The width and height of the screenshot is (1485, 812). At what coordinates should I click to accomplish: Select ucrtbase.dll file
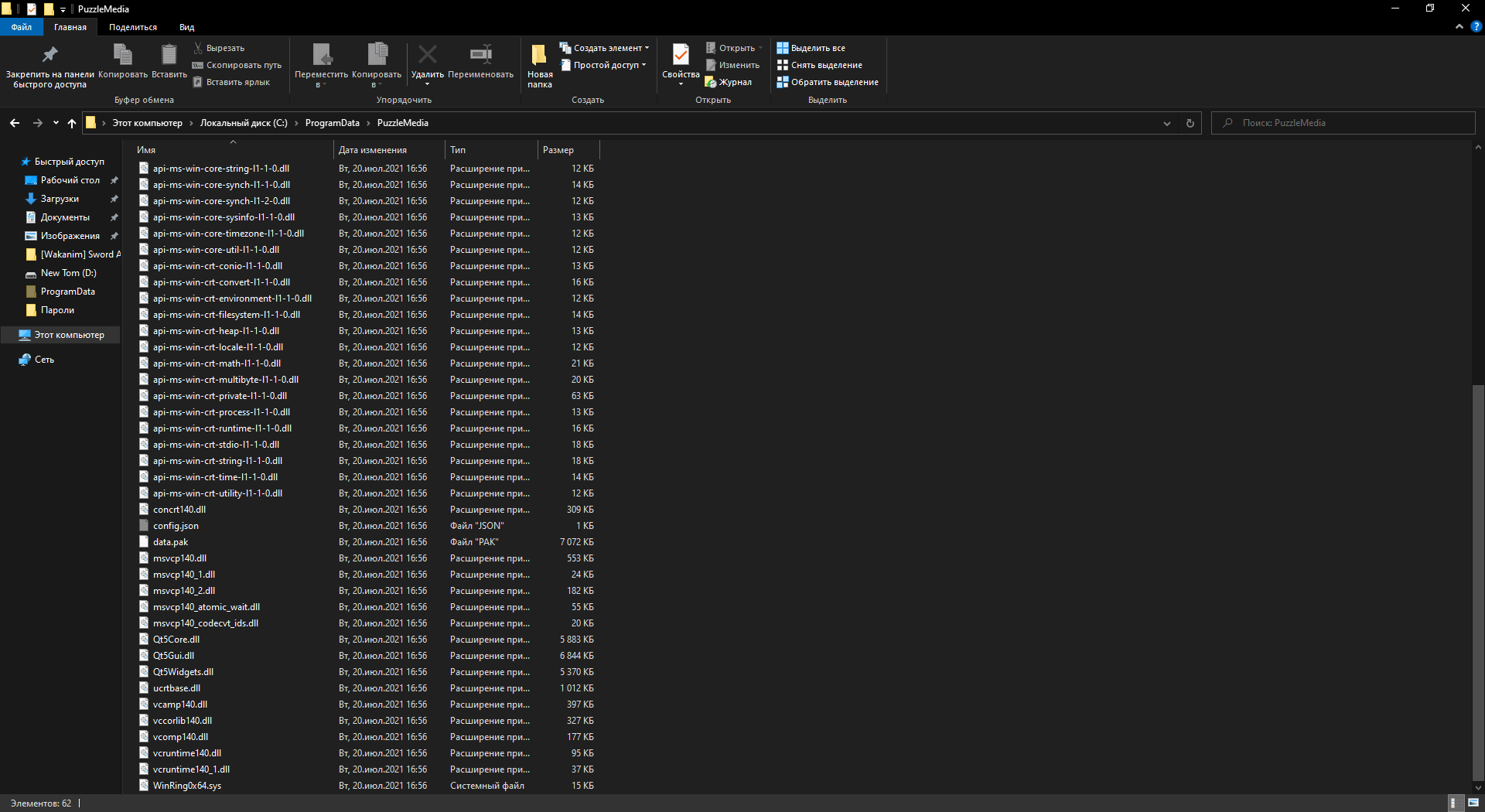(176, 688)
